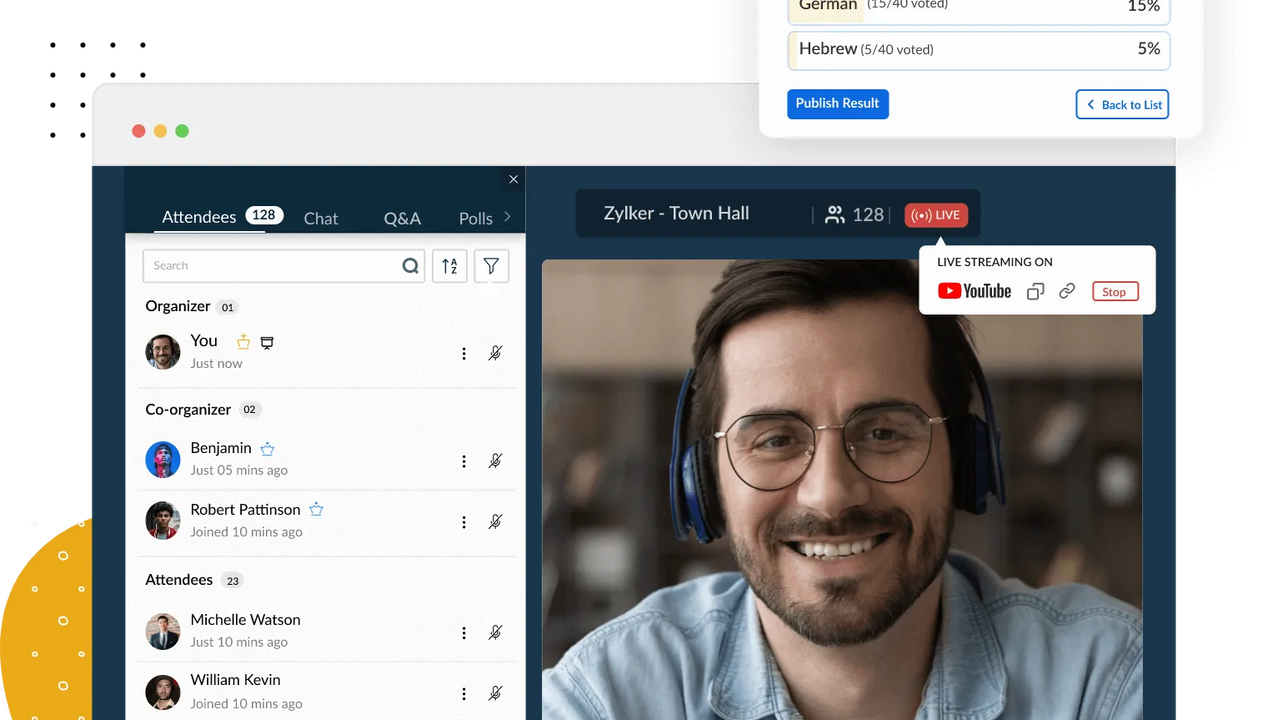Click Robert Pattinson's avatar
Screen dimensions: 1278x720
coord(163,521)
